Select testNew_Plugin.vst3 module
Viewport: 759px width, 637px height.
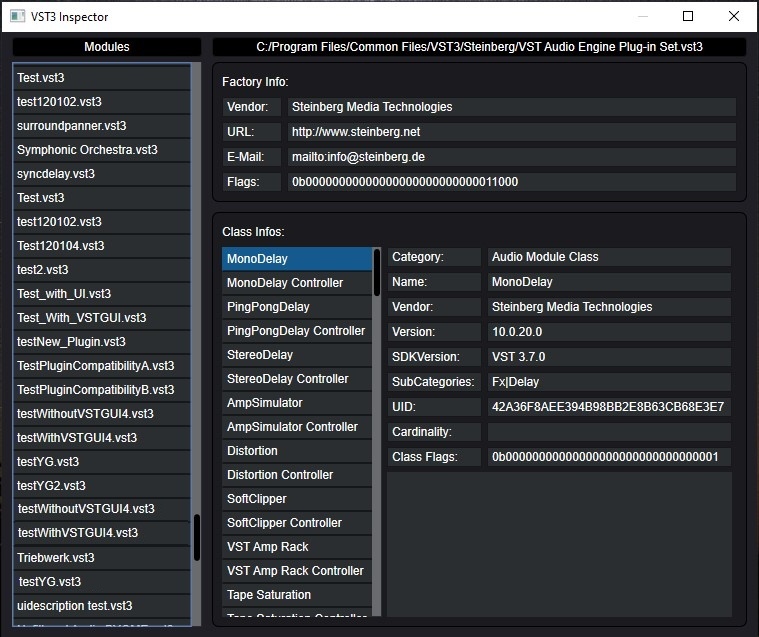click(102, 342)
